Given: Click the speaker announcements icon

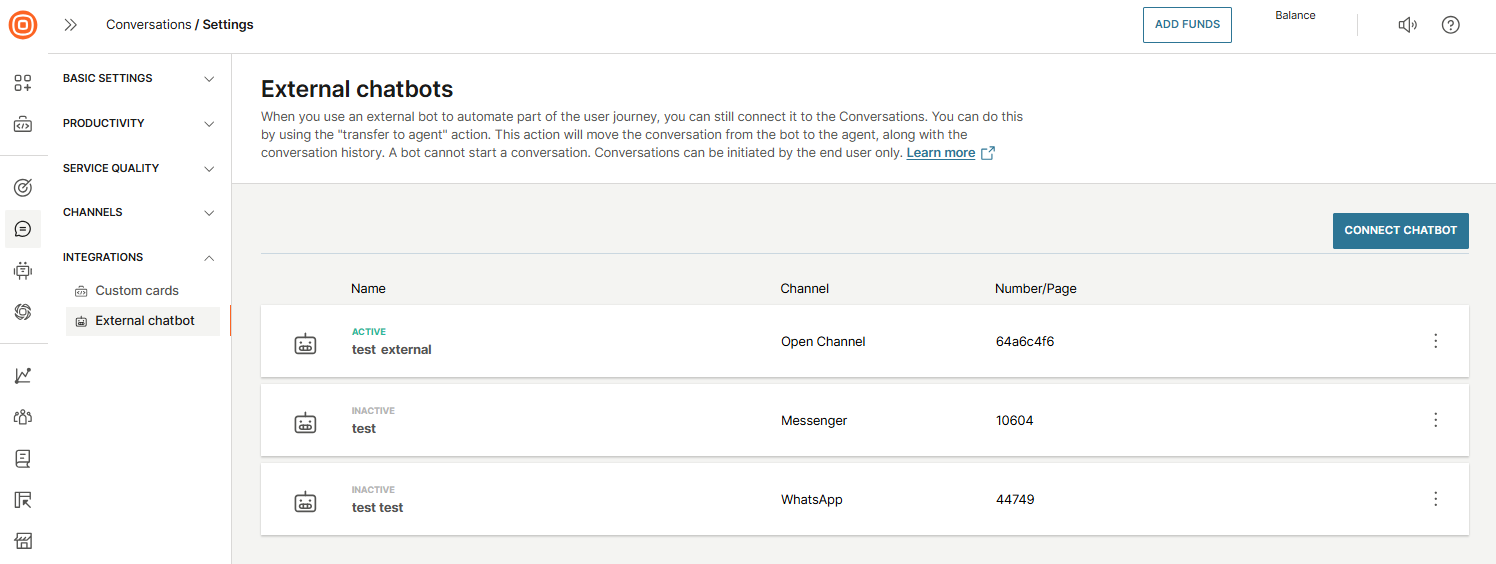Looking at the screenshot, I should point(1407,25).
